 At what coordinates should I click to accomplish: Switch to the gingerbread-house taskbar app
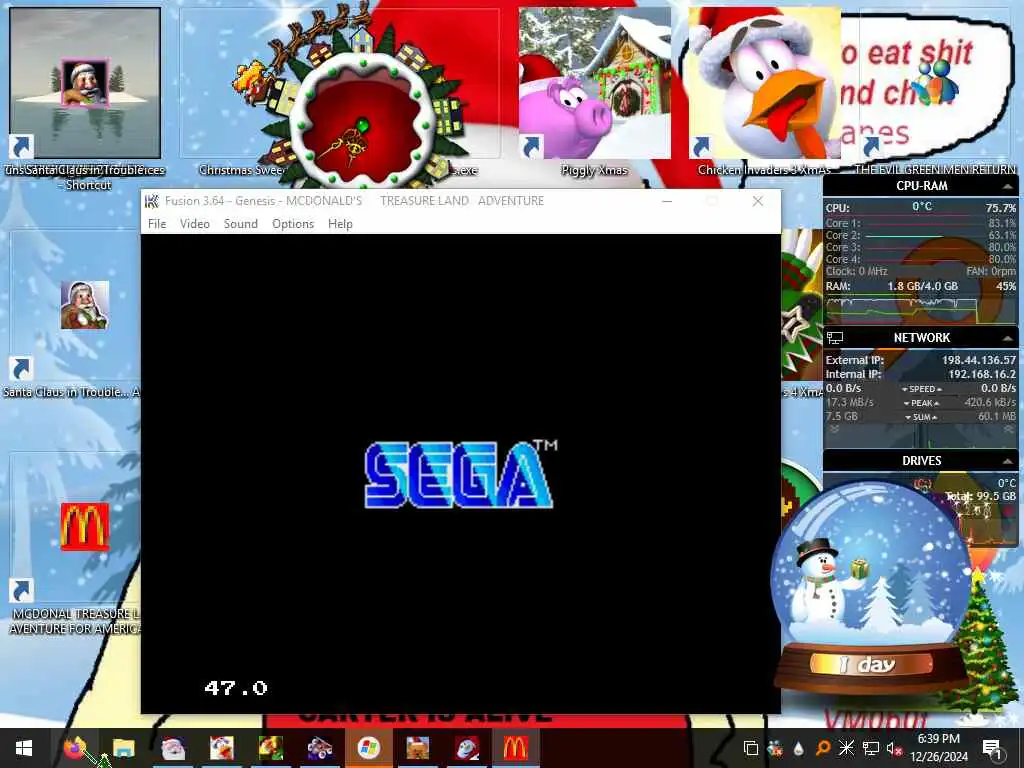point(418,748)
